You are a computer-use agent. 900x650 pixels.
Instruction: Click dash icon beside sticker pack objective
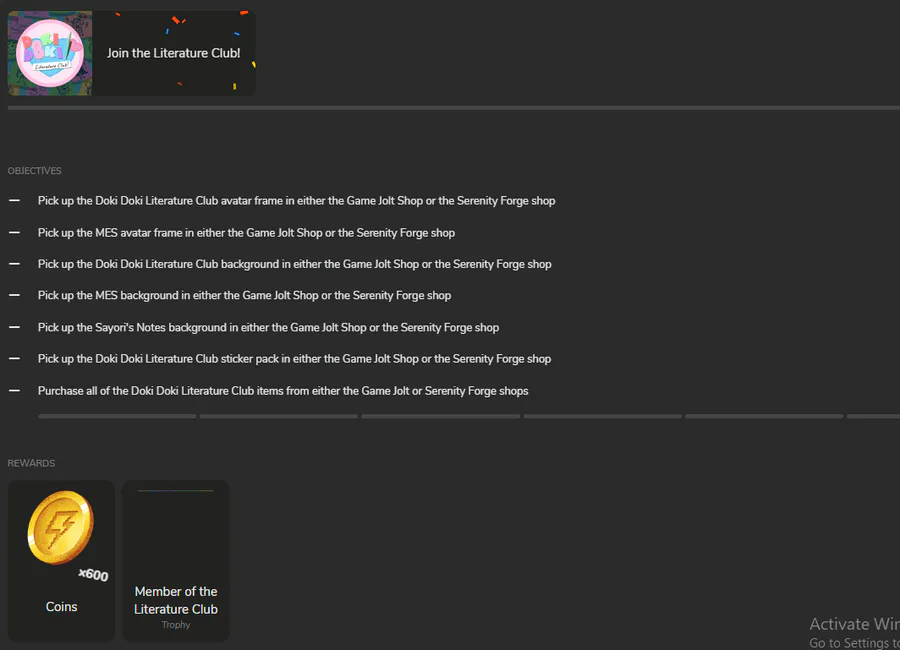tap(14, 358)
